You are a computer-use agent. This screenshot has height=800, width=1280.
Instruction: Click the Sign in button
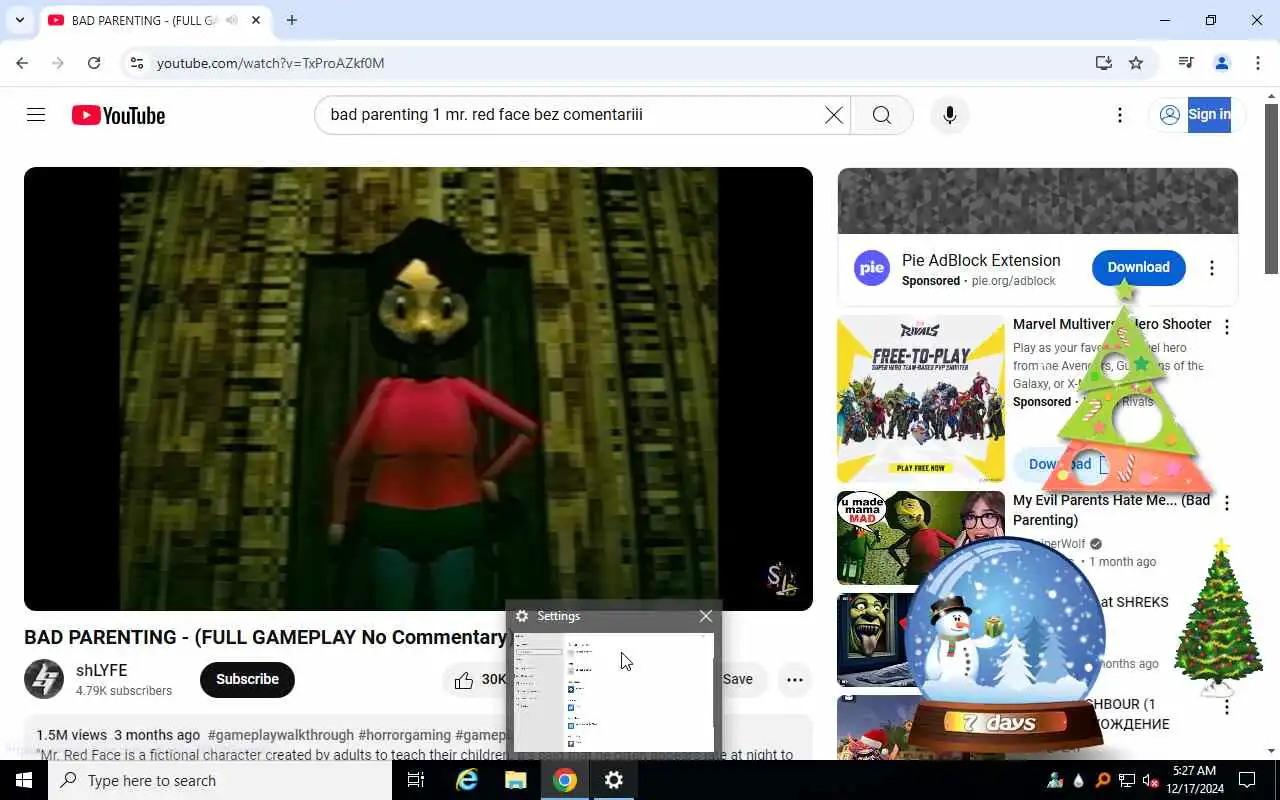pos(1196,115)
